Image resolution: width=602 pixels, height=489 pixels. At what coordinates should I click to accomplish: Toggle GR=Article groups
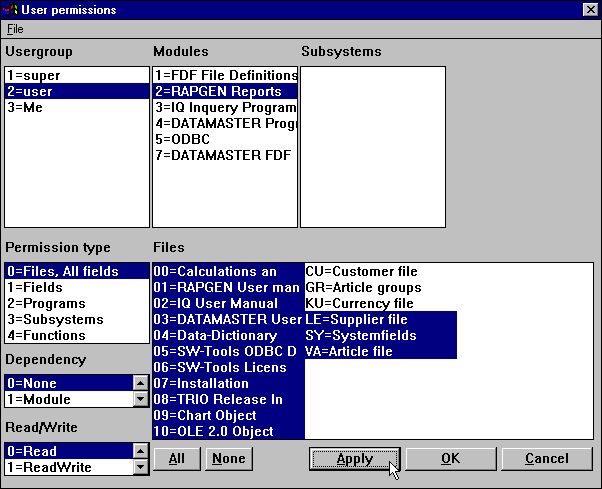380,287
